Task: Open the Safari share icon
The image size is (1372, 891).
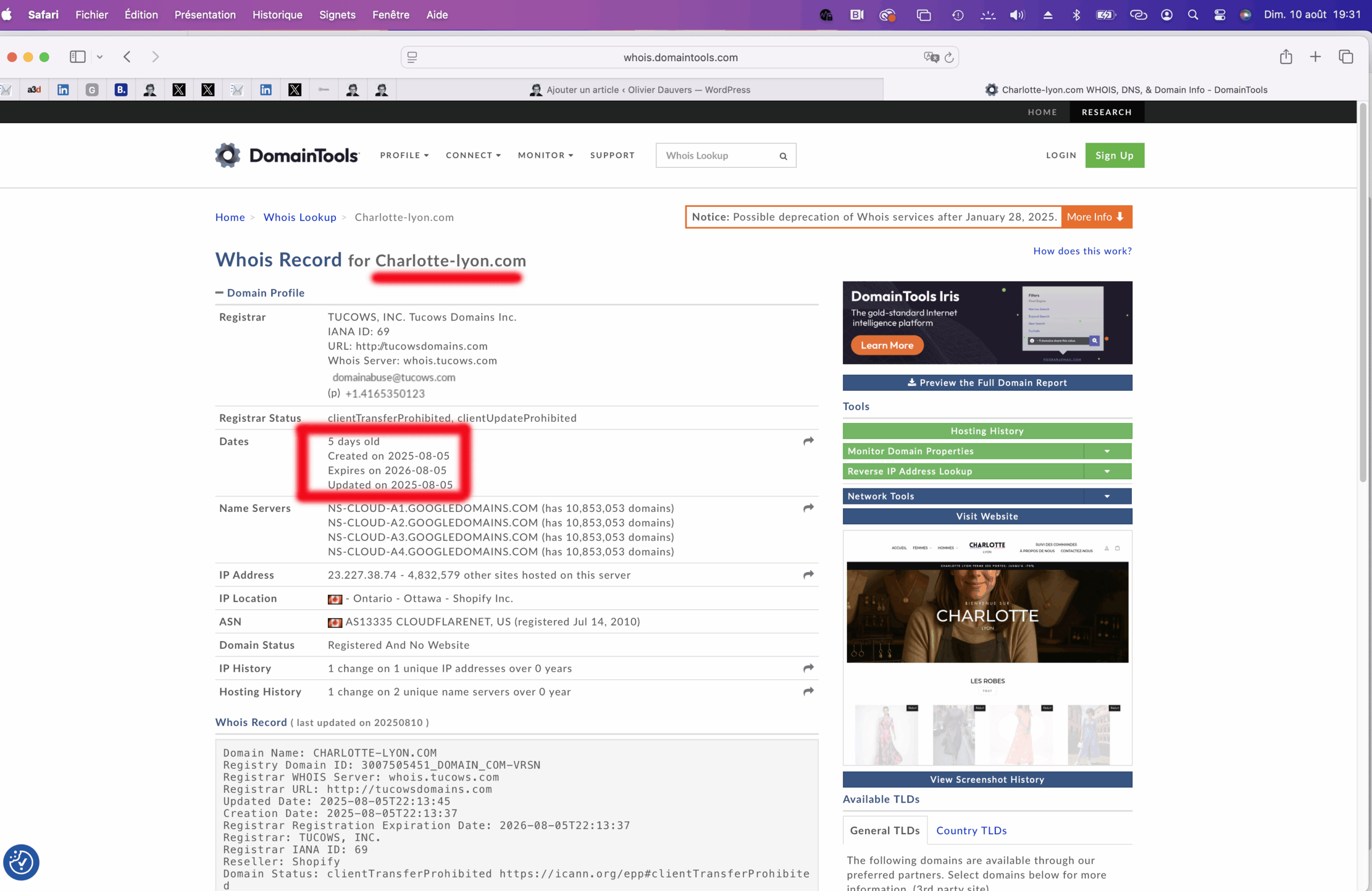Action: [1286, 56]
